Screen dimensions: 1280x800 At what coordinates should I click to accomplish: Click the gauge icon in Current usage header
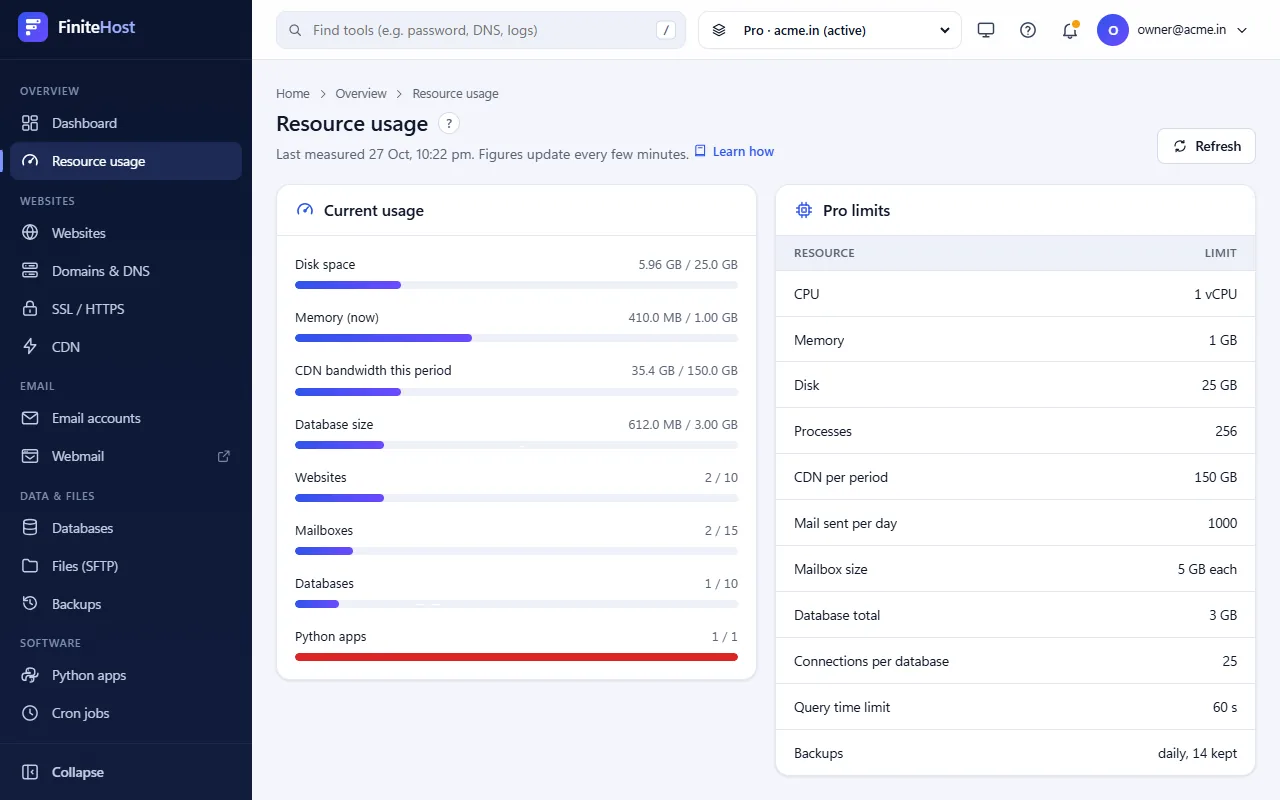(x=305, y=210)
